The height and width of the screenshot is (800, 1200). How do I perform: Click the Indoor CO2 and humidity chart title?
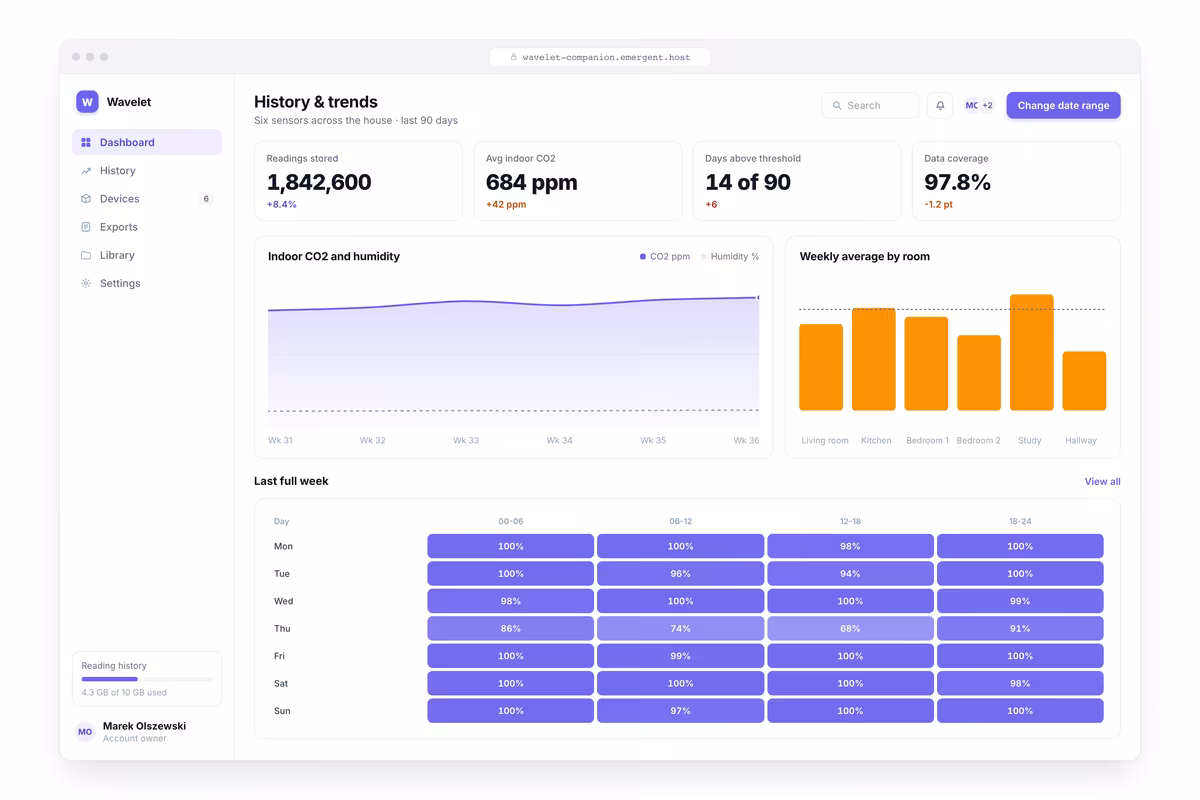[334, 256]
